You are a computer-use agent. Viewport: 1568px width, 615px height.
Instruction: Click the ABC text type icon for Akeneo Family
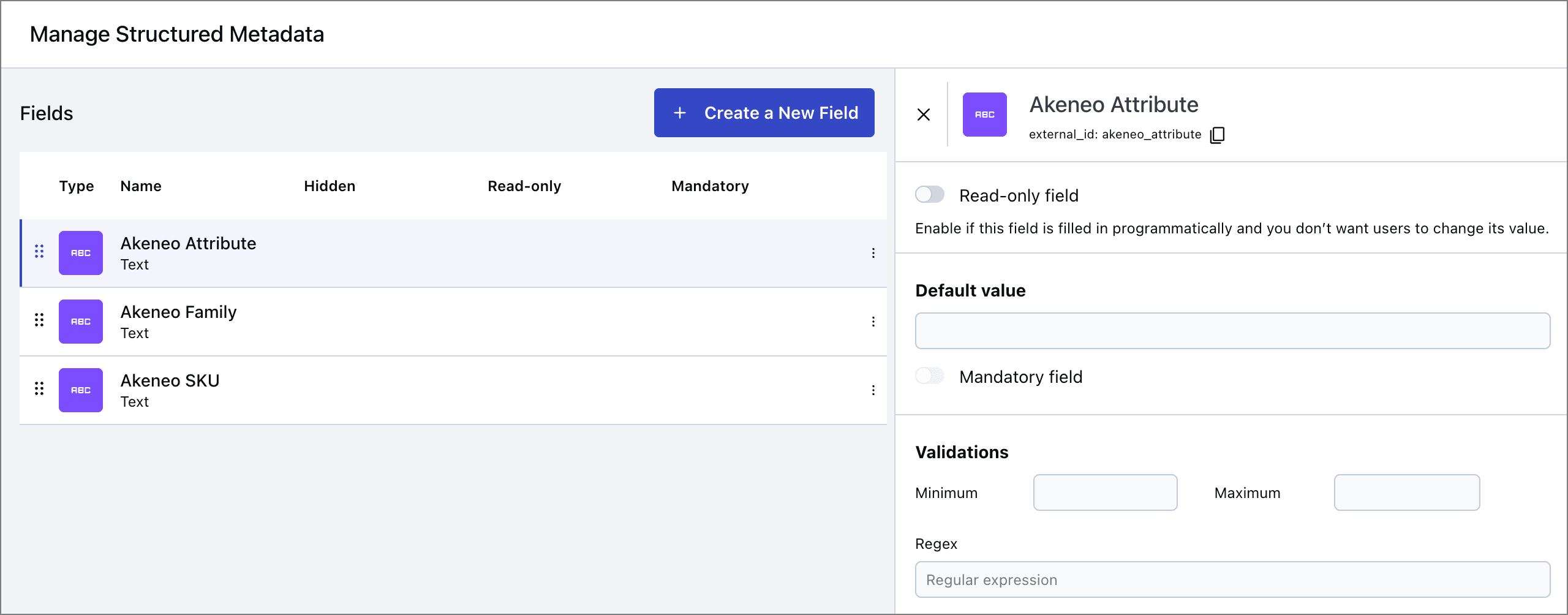[81, 322]
